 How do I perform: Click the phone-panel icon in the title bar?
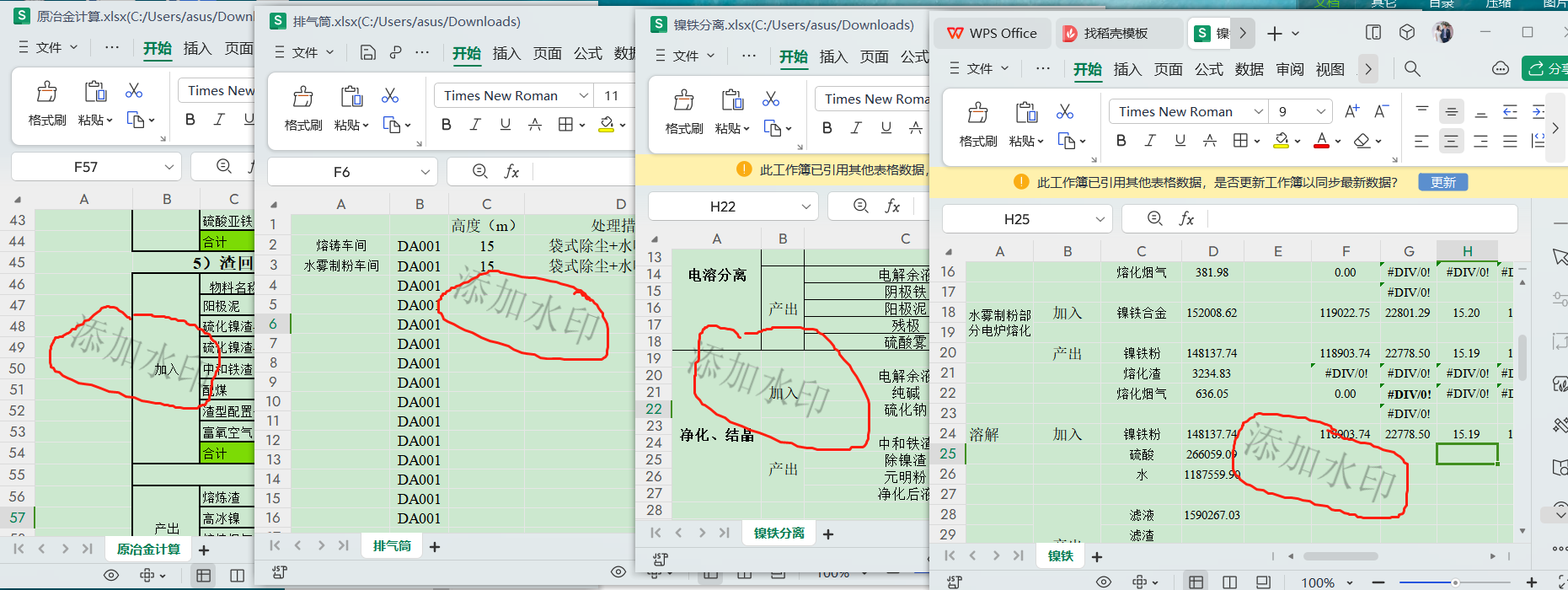coord(1373,32)
